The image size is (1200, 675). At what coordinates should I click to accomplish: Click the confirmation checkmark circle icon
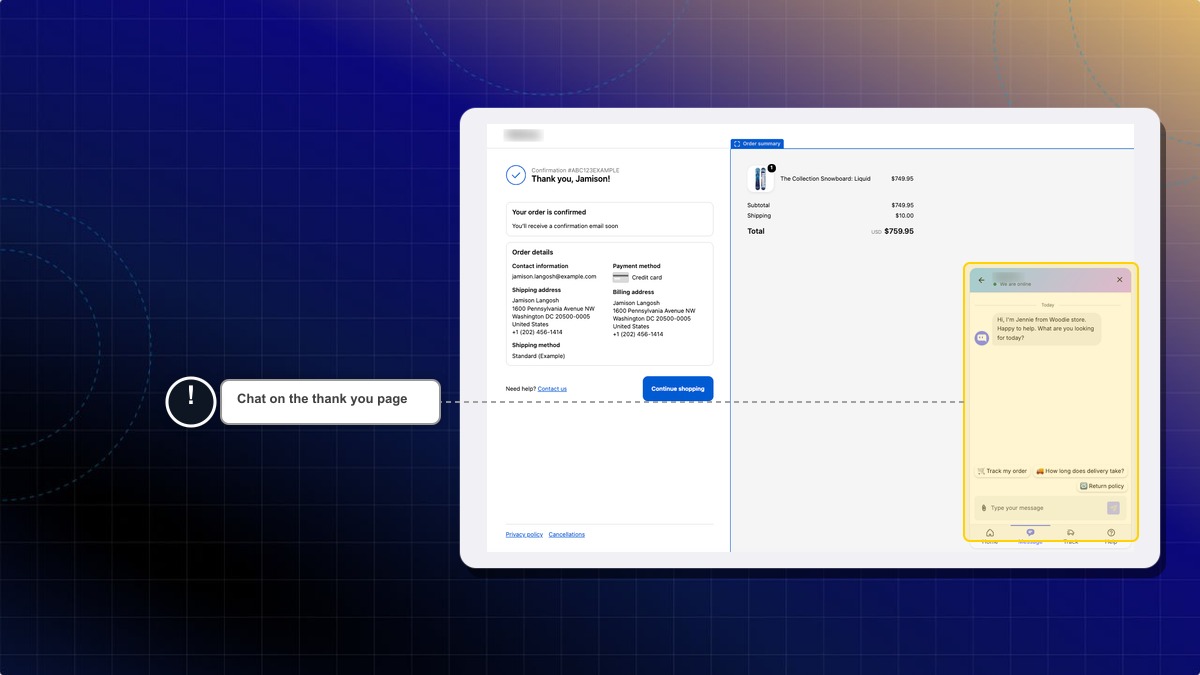tap(516, 175)
